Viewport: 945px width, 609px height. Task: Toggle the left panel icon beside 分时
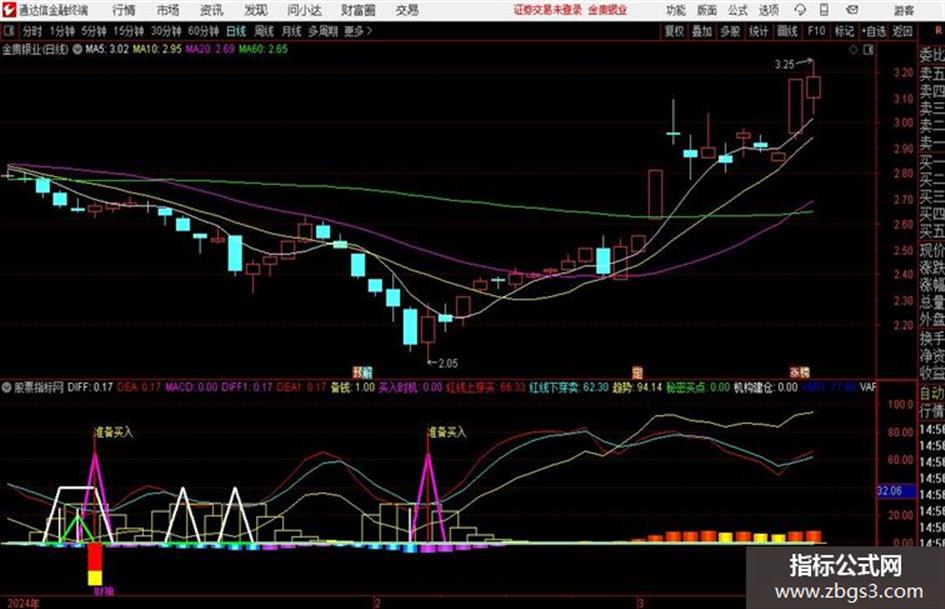[9, 31]
